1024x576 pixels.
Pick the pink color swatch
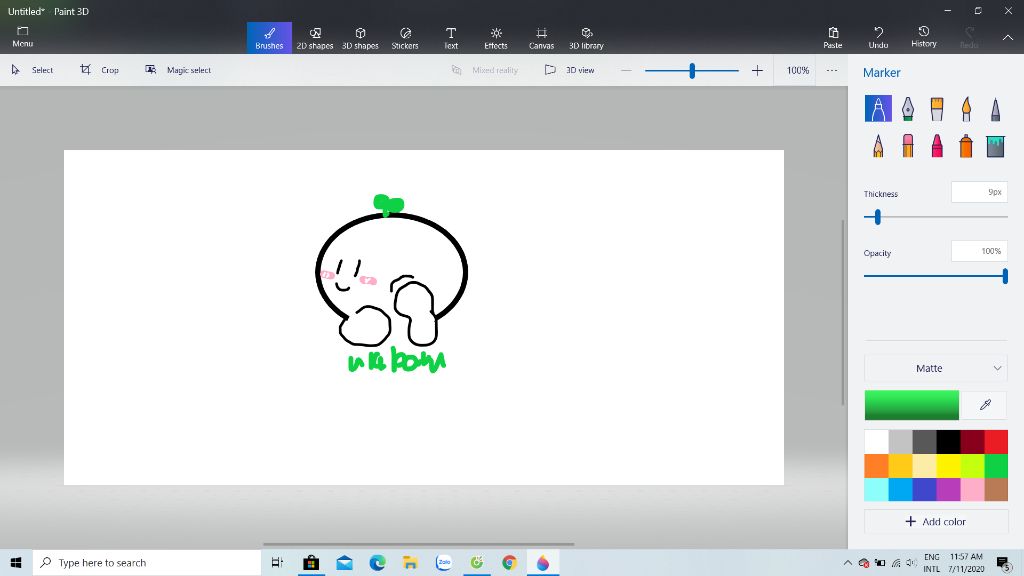(x=972, y=489)
